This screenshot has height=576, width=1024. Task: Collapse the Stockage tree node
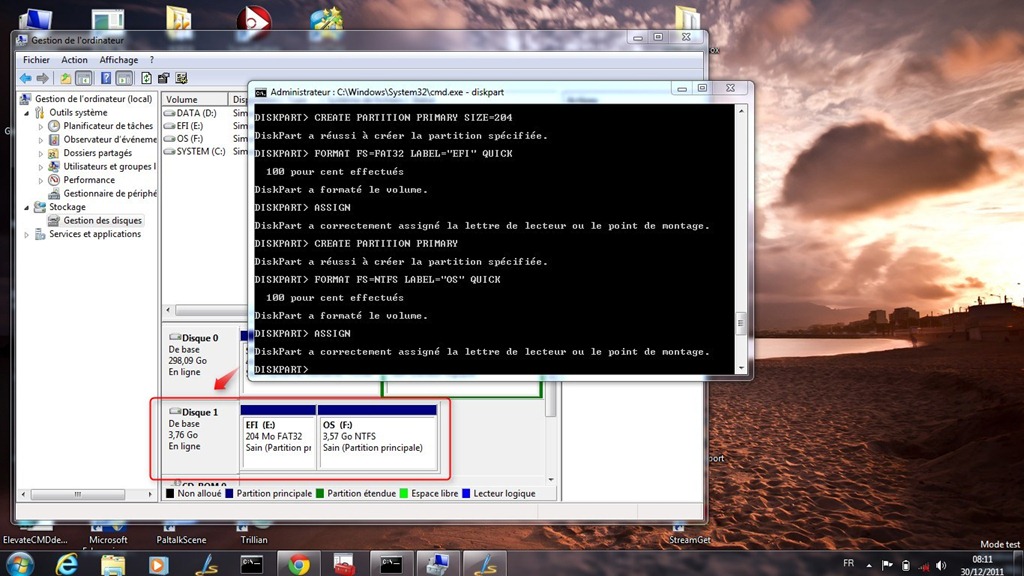tap(27, 208)
